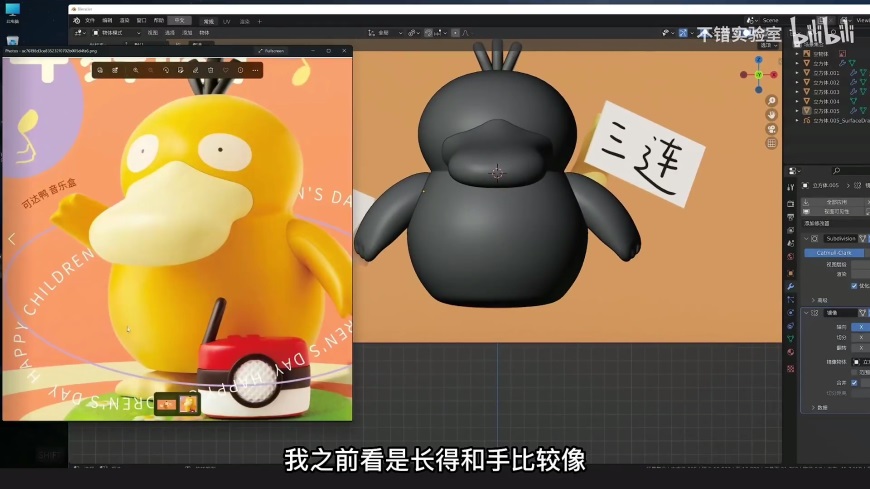Image resolution: width=870 pixels, height=489 pixels.
Task: Open the Blender logo menu
Action: click(77, 21)
